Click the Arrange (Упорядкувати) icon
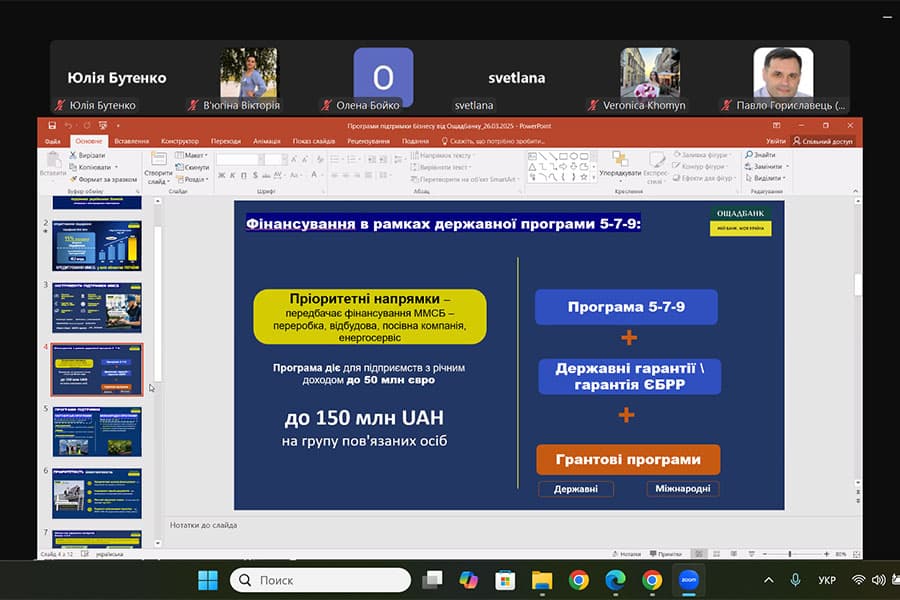Image resolution: width=900 pixels, height=600 pixels. click(620, 165)
